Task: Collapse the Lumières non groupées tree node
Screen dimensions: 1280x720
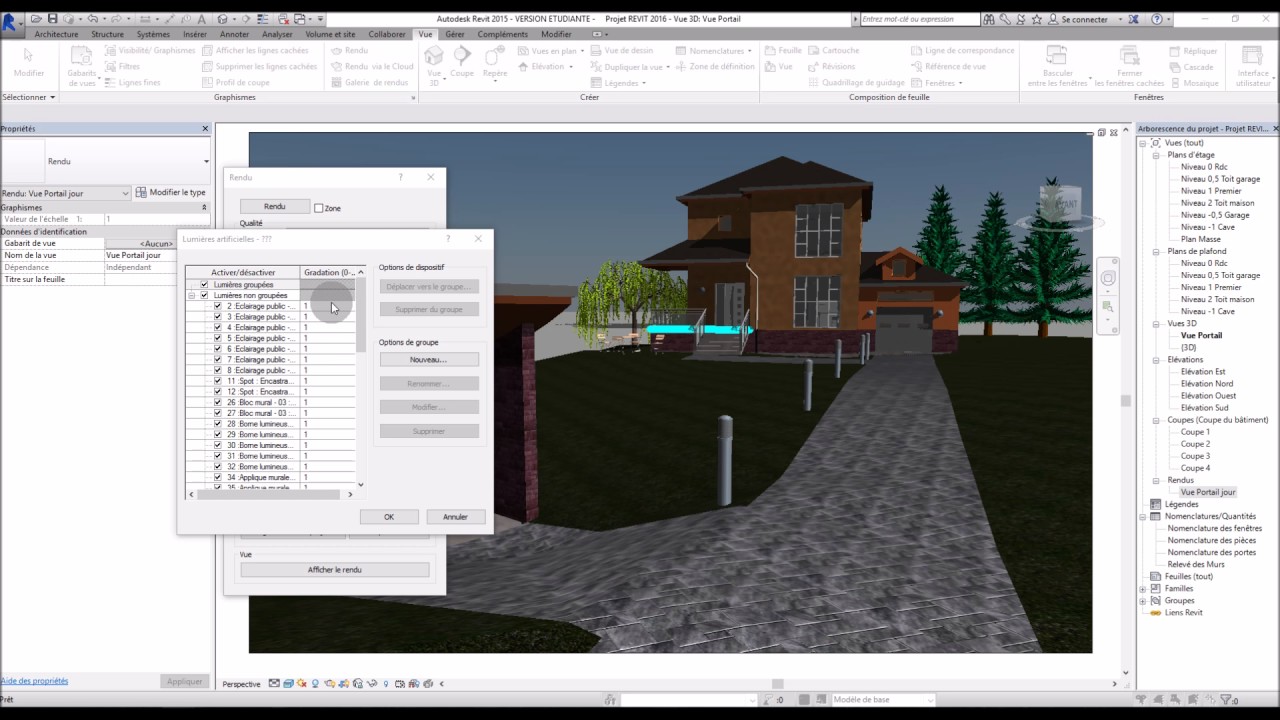Action: tap(191, 296)
